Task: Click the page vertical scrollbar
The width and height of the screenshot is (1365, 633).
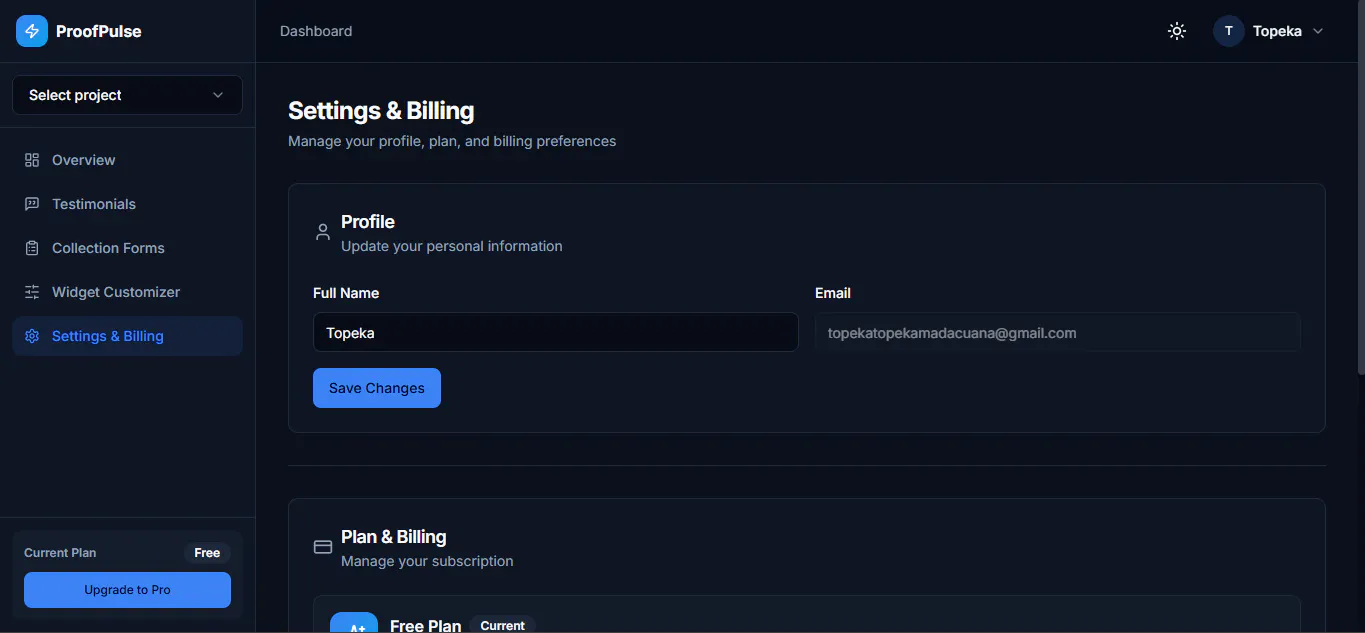Action: pyautogui.click(x=1360, y=190)
